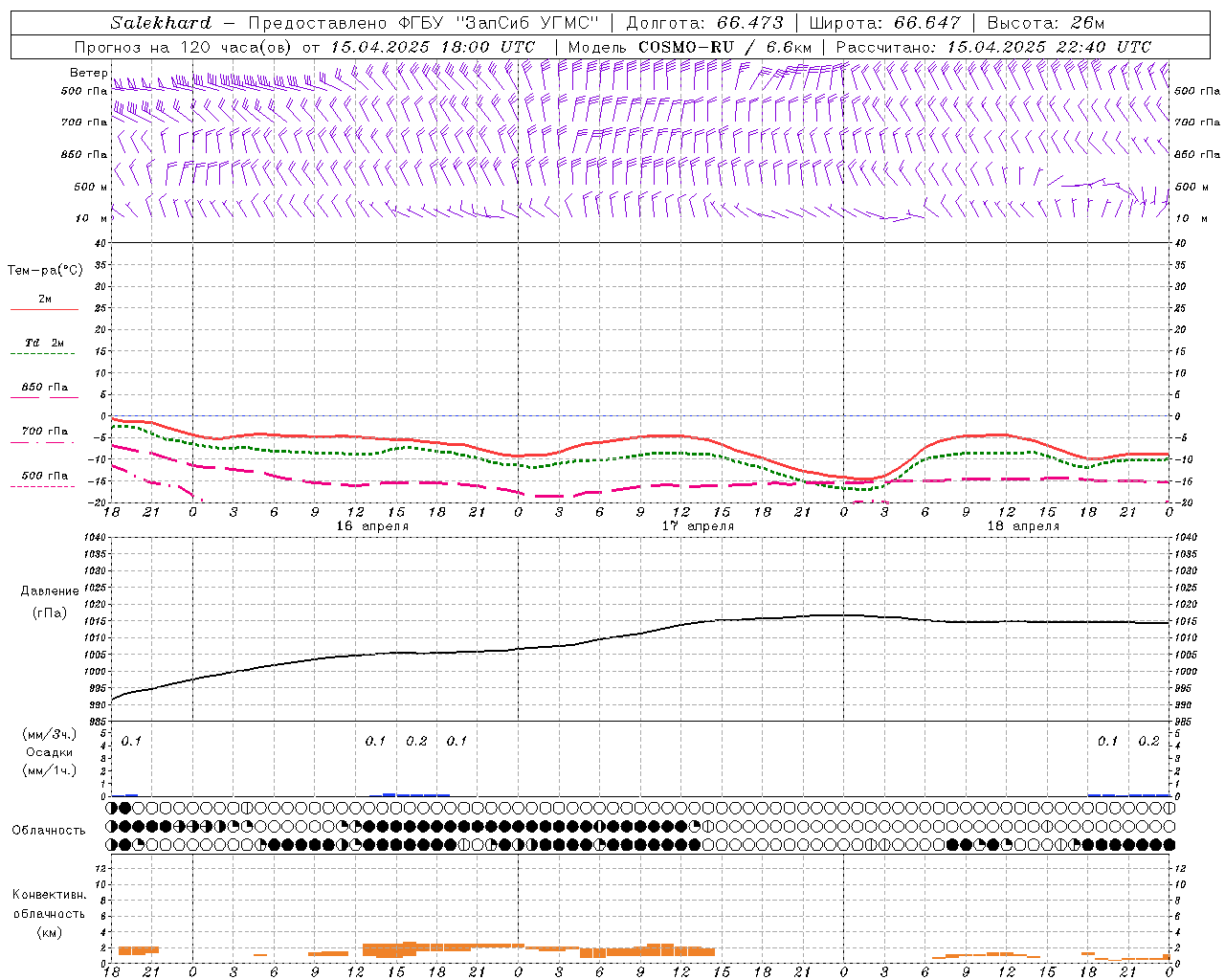Viewport: 1225px width, 980px height.
Task: Click 500 гПа dashed line in temperature legend
Action: click(x=44, y=486)
